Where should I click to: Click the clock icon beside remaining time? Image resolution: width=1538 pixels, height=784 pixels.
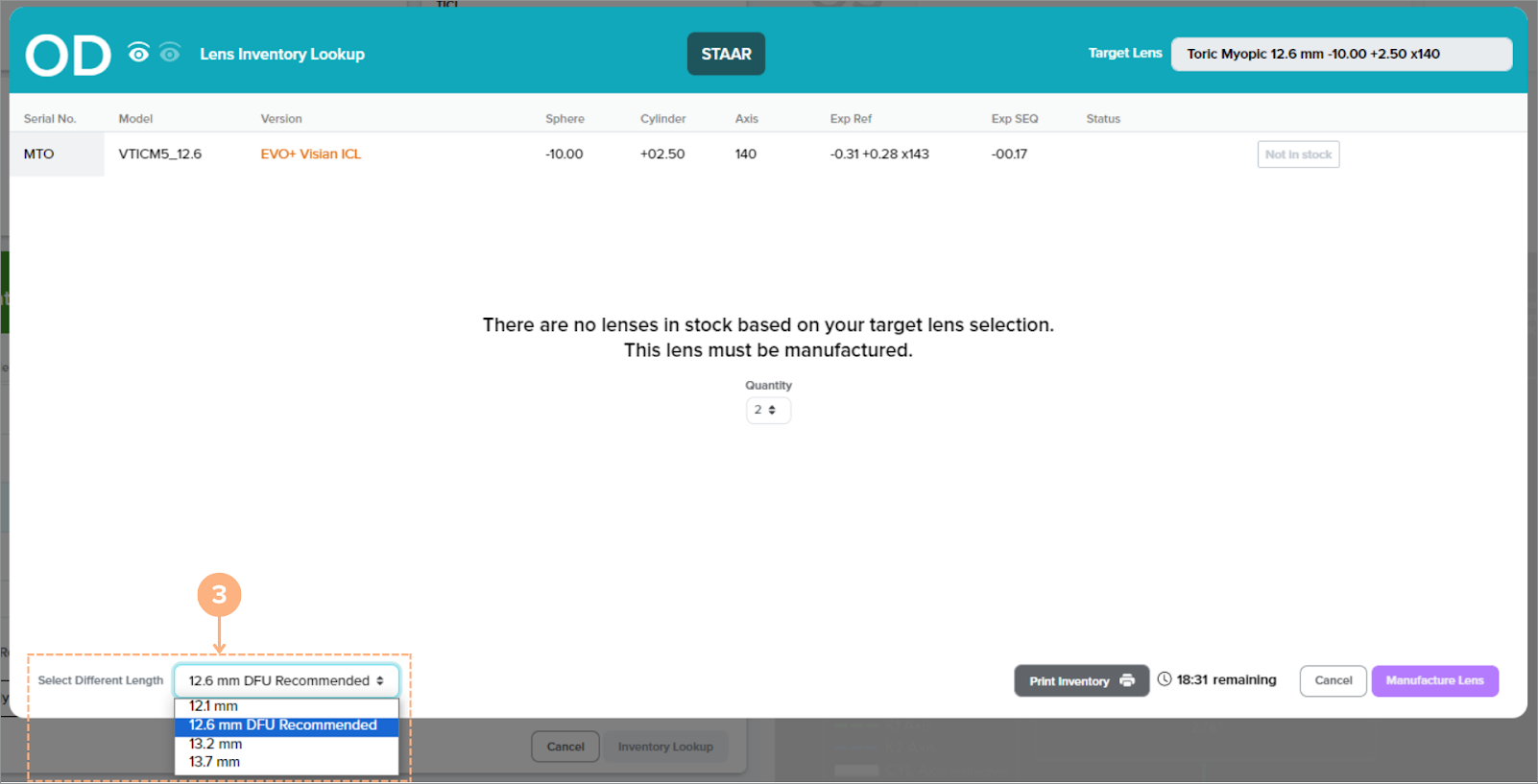[x=1165, y=679]
